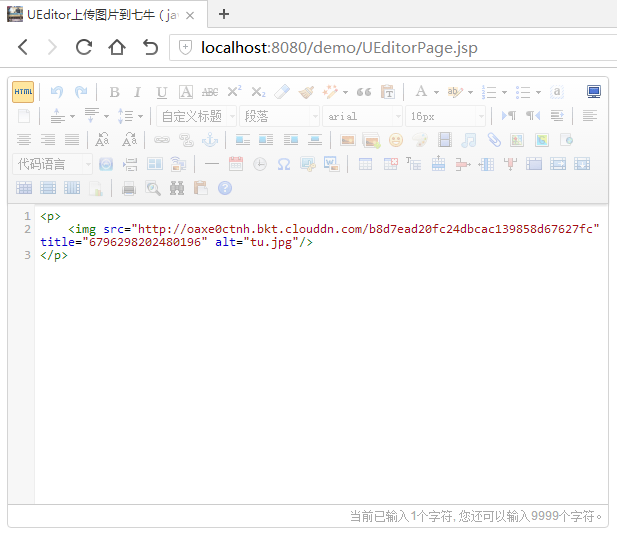The height and width of the screenshot is (536, 617).
Task: Toggle strikethrough ABC icon
Action: coord(210,92)
